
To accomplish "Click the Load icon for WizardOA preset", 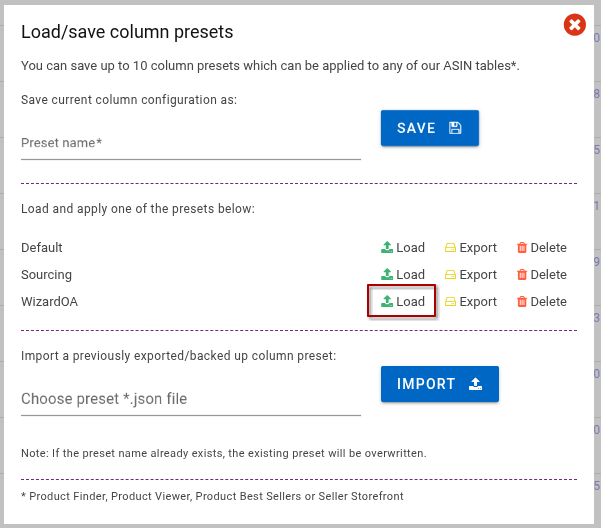I will coord(387,302).
